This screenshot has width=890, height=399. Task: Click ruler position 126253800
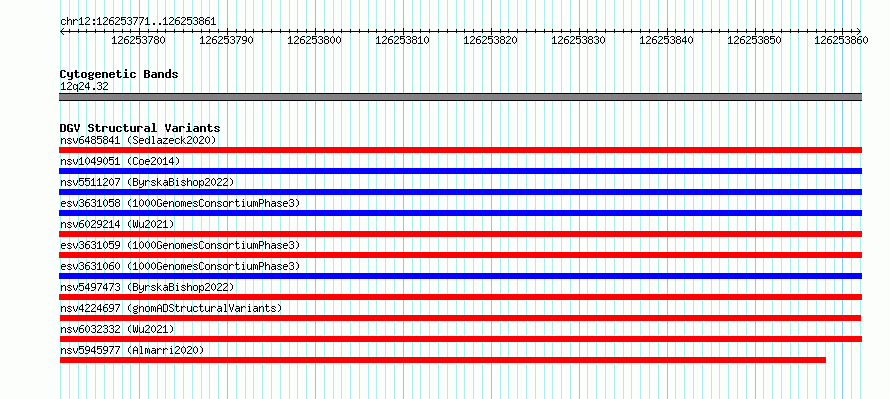click(x=314, y=40)
